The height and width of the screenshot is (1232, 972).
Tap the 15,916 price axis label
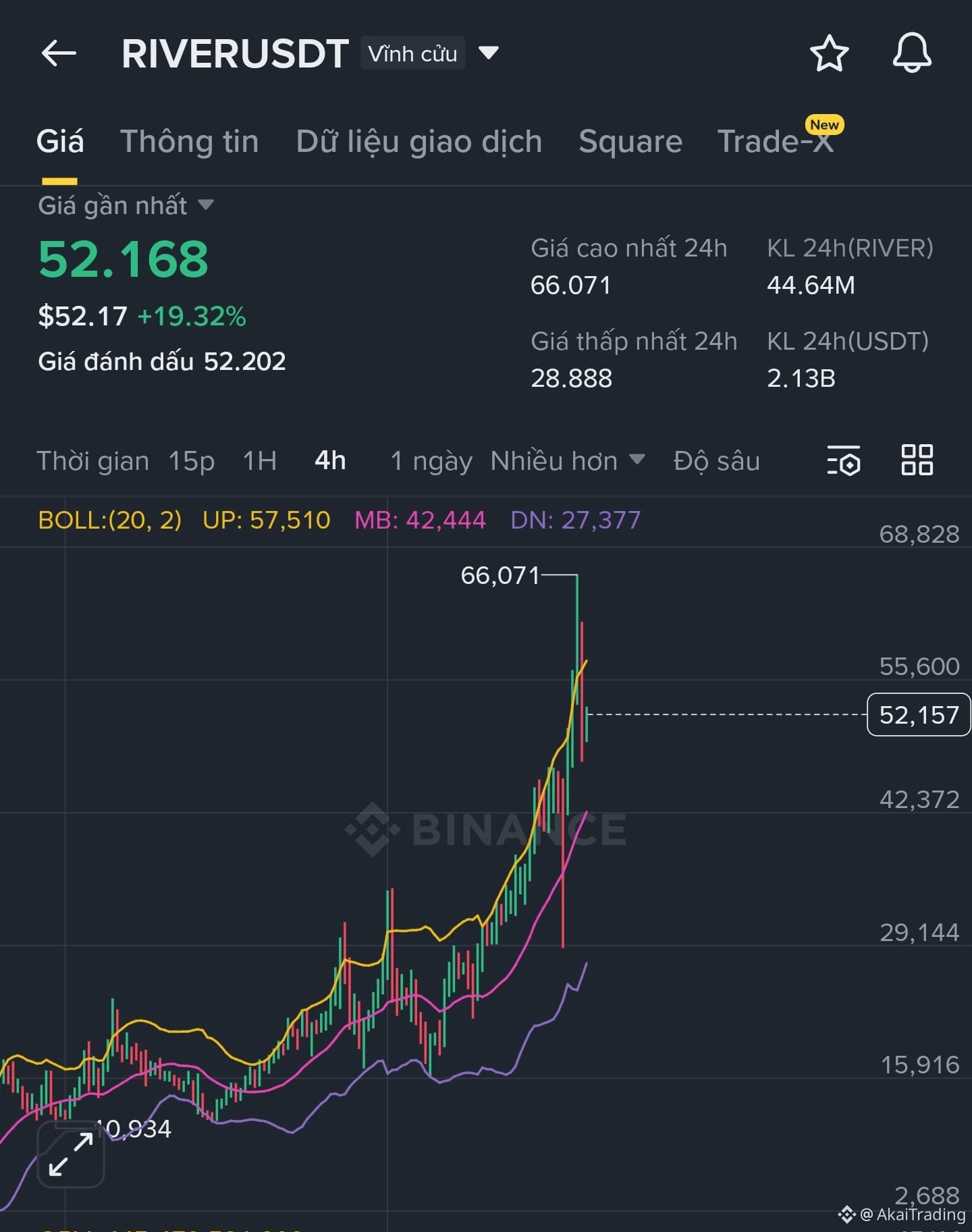(x=919, y=1065)
